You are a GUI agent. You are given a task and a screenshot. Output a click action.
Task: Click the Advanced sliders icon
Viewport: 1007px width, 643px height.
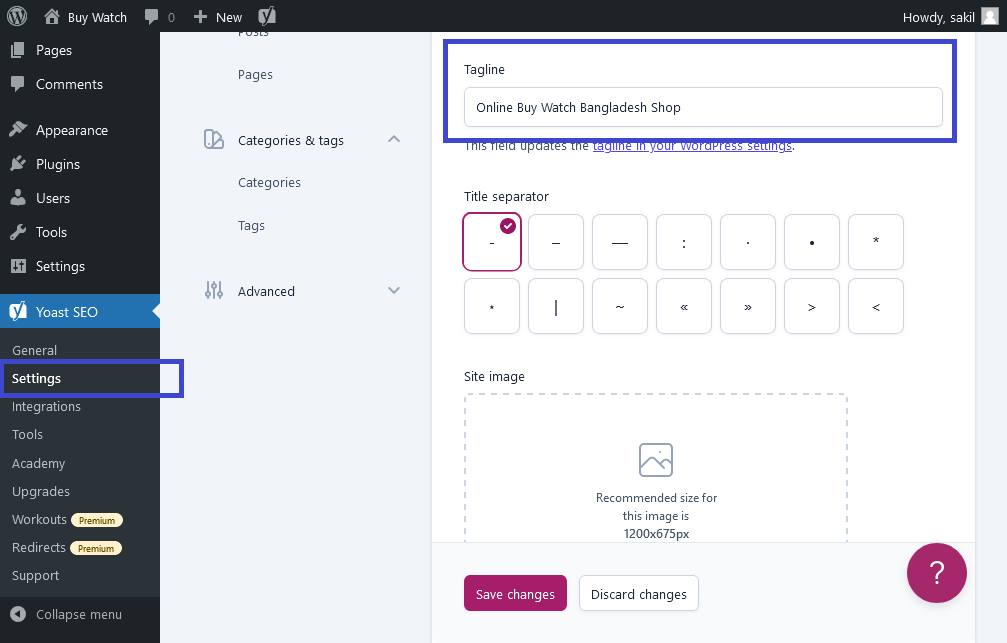click(x=214, y=290)
